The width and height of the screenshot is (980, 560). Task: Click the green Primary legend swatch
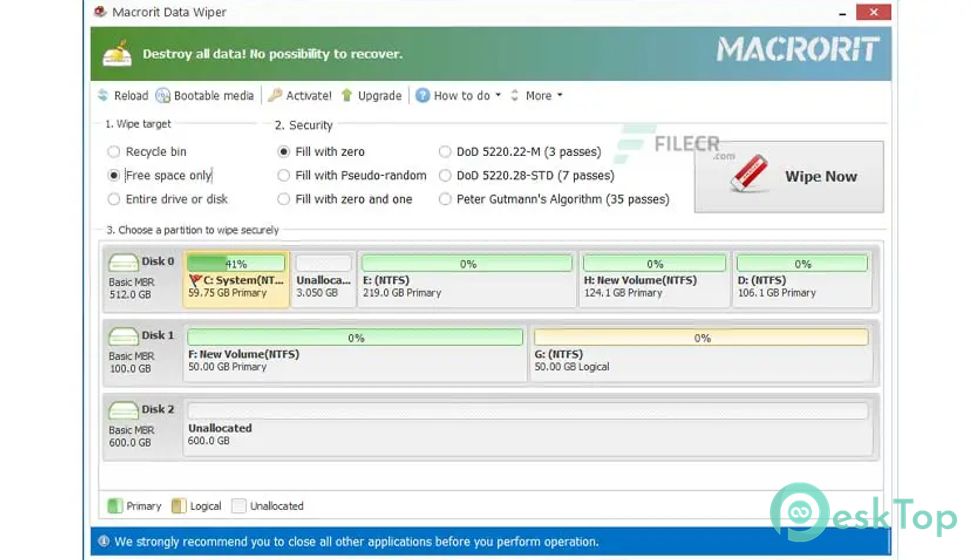point(115,506)
